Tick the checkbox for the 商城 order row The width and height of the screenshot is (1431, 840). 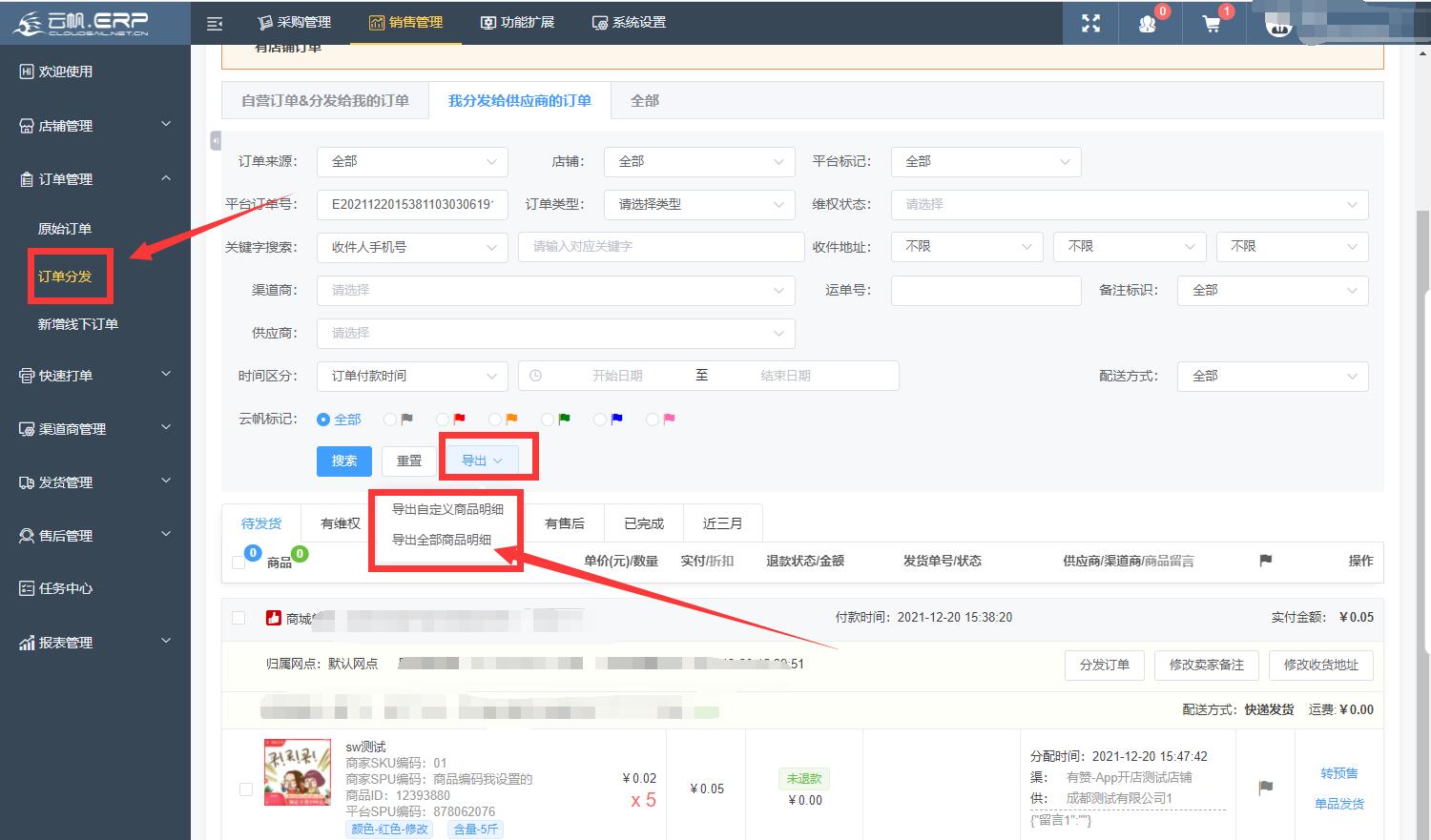click(238, 618)
